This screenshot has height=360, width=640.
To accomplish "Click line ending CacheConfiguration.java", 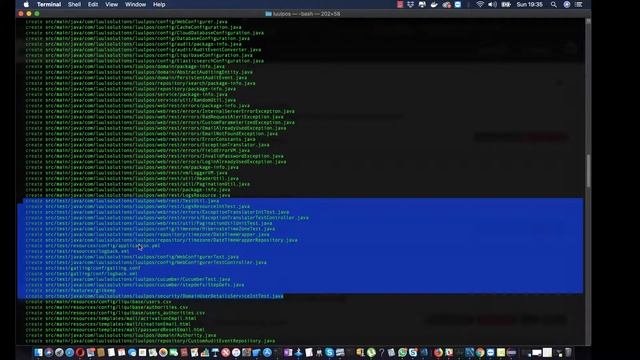I will click(133, 27).
